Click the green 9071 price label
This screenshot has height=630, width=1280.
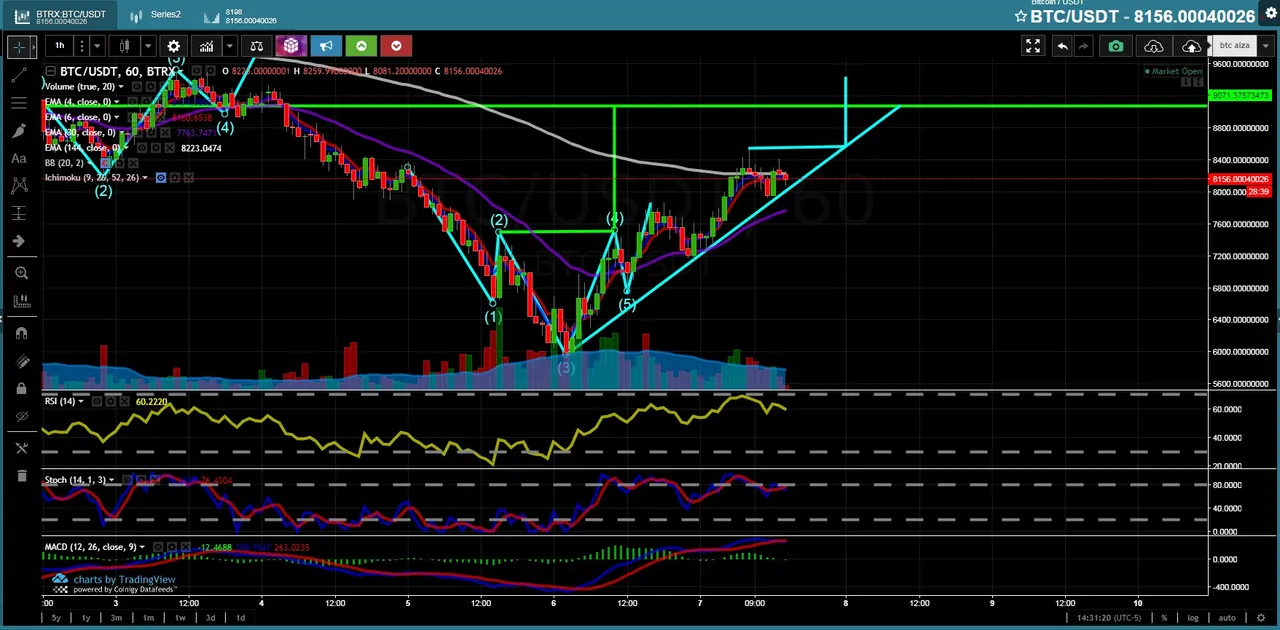click(x=1240, y=96)
